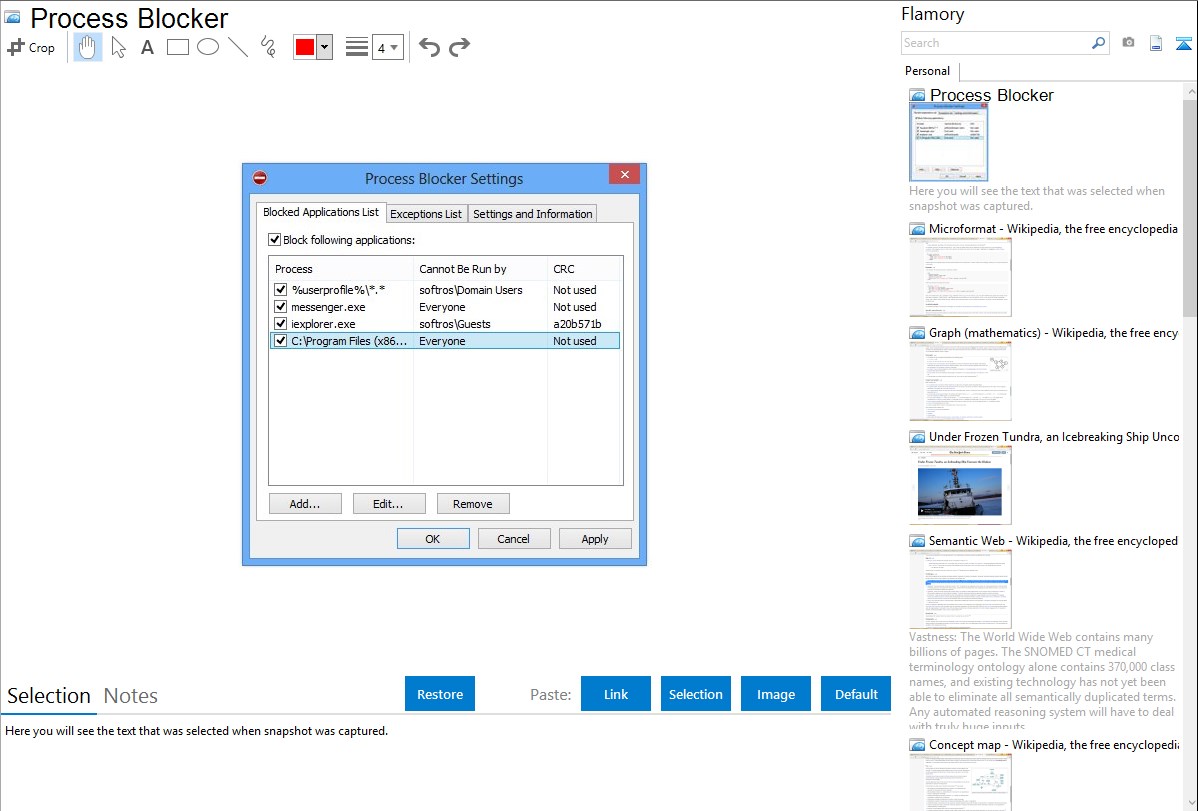The height and width of the screenshot is (811, 1198).
Task: Sort by the Process column header
Action: coord(341,269)
